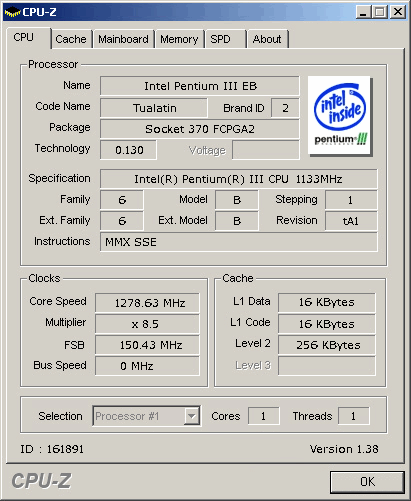
Task: Click the Instructions field MMX SSE
Action: [239, 242]
